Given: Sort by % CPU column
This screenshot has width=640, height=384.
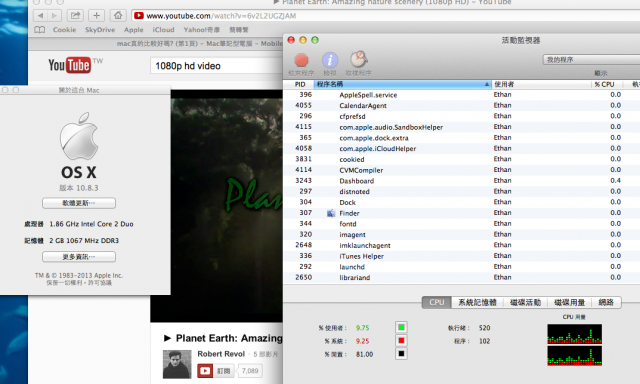Looking at the screenshot, I should (x=607, y=84).
